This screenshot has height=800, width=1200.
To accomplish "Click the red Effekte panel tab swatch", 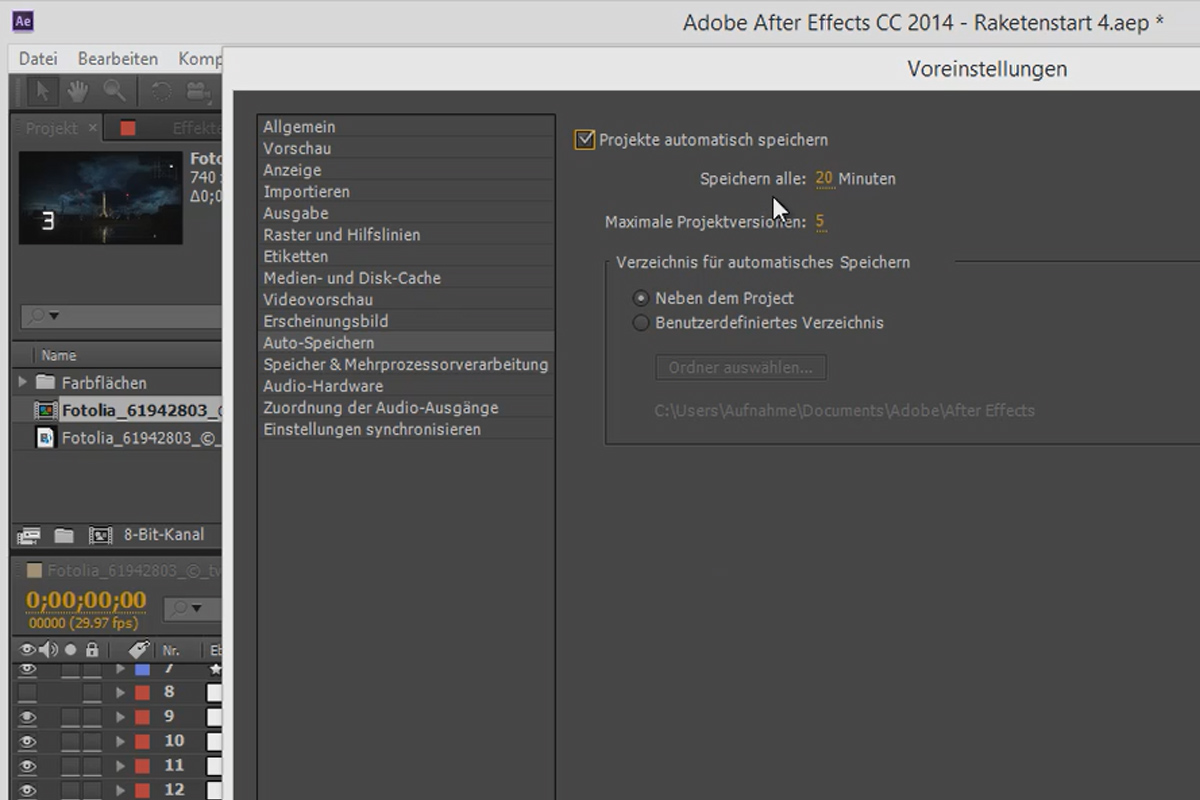I will coord(128,128).
